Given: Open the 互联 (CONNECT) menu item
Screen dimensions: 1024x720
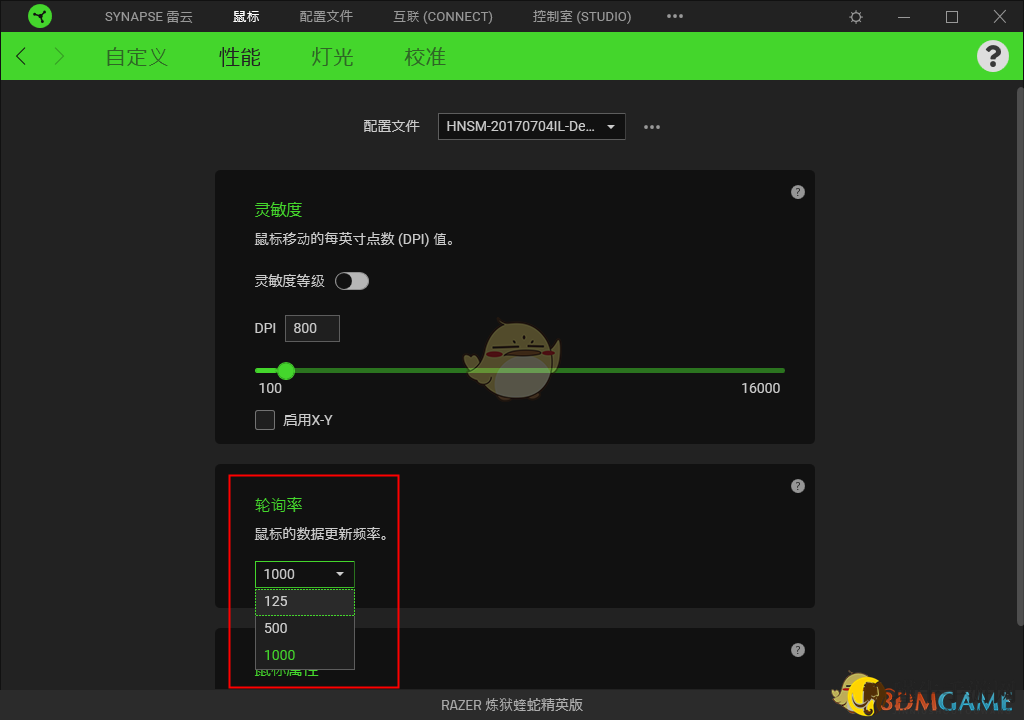Looking at the screenshot, I should click(x=442, y=16).
